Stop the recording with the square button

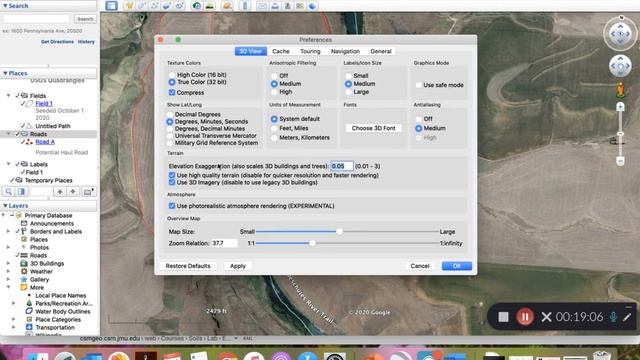click(503, 317)
